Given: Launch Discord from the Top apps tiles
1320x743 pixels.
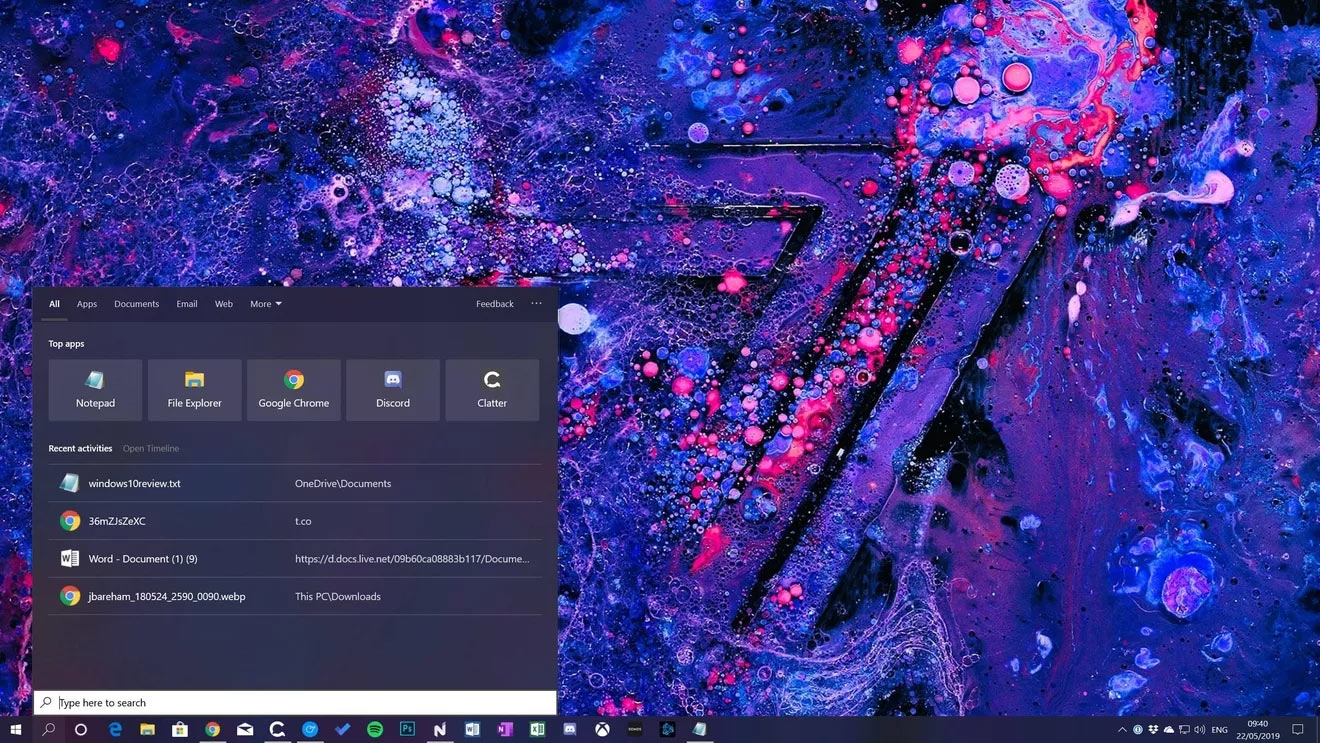Looking at the screenshot, I should click(392, 389).
